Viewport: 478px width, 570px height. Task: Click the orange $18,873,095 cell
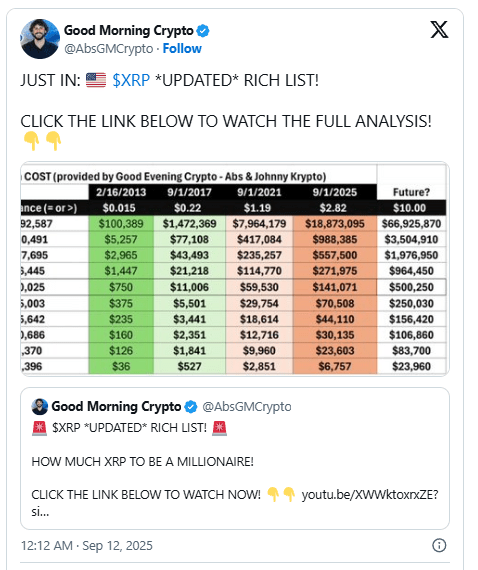335,224
